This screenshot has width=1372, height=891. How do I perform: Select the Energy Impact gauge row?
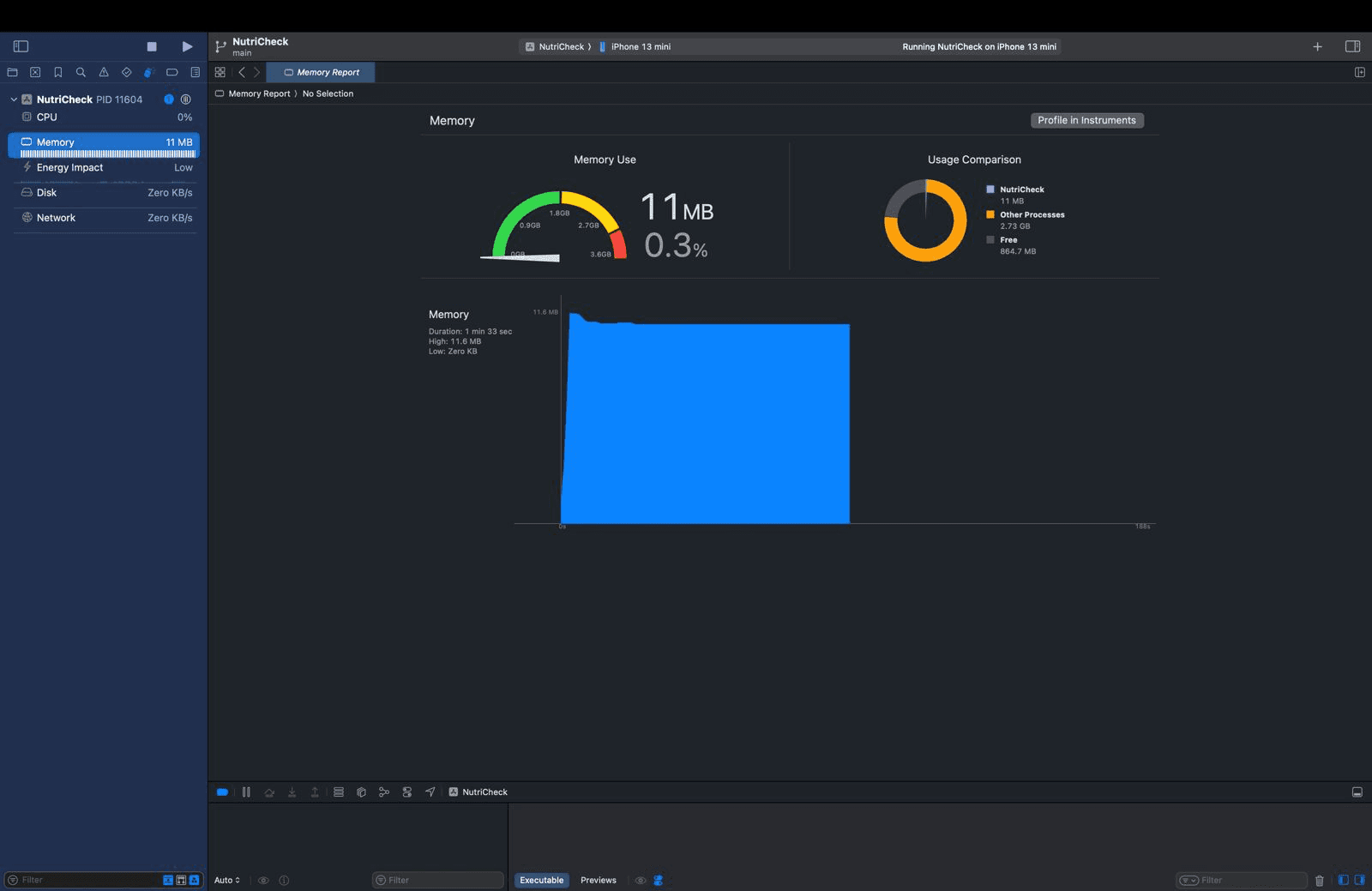click(103, 168)
